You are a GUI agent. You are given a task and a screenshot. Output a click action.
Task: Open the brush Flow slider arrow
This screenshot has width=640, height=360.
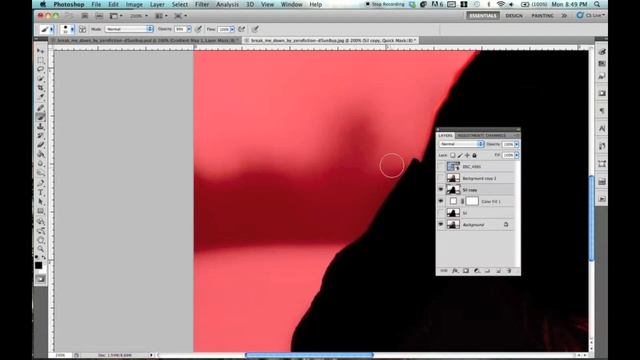tap(232, 29)
